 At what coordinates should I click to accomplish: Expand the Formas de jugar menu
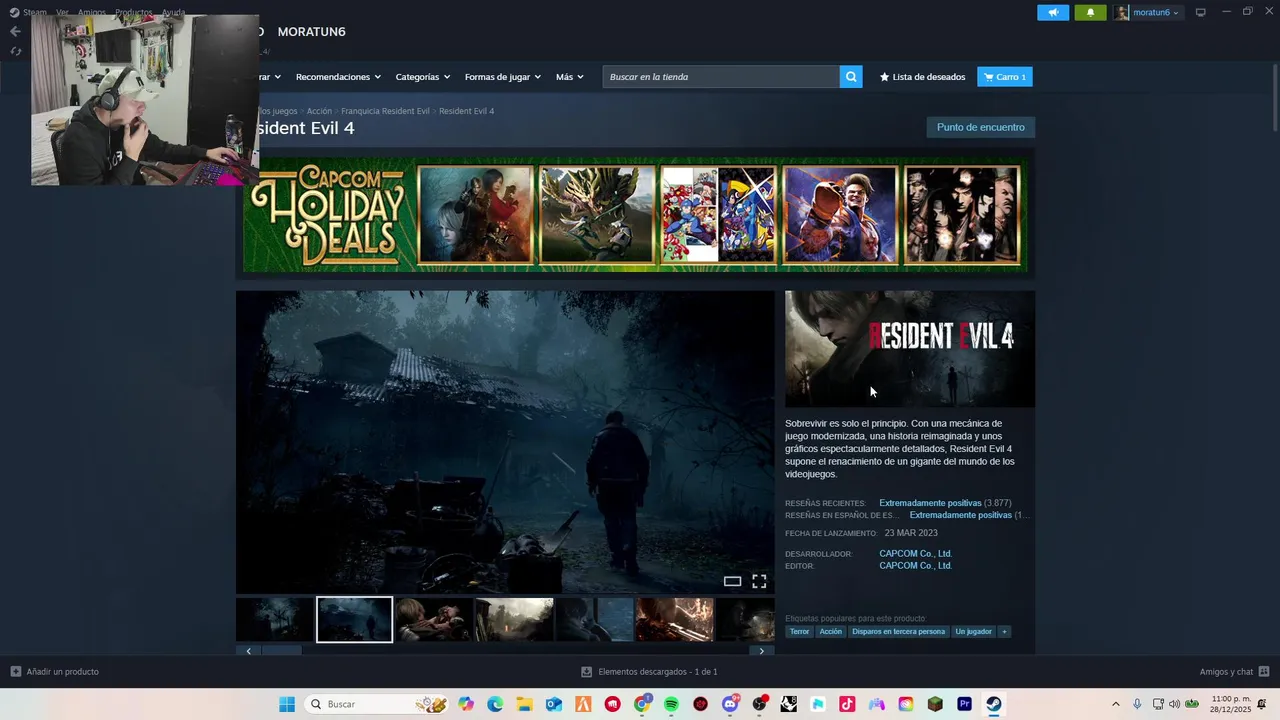(x=502, y=77)
